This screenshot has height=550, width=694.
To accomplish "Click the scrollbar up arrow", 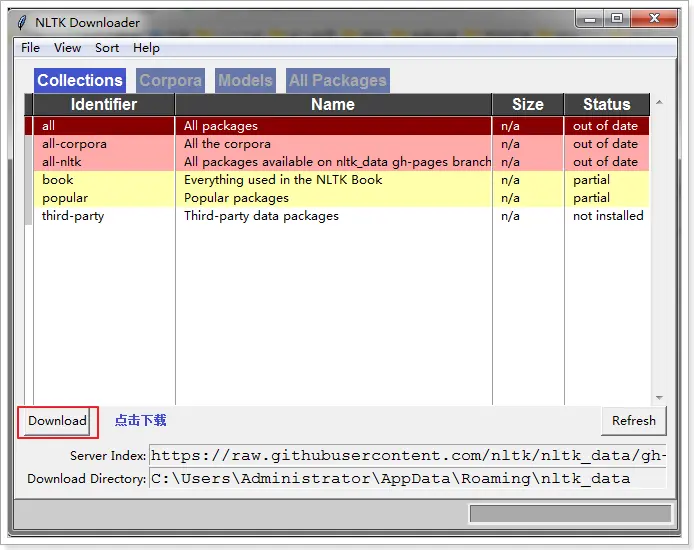I will point(659,102).
